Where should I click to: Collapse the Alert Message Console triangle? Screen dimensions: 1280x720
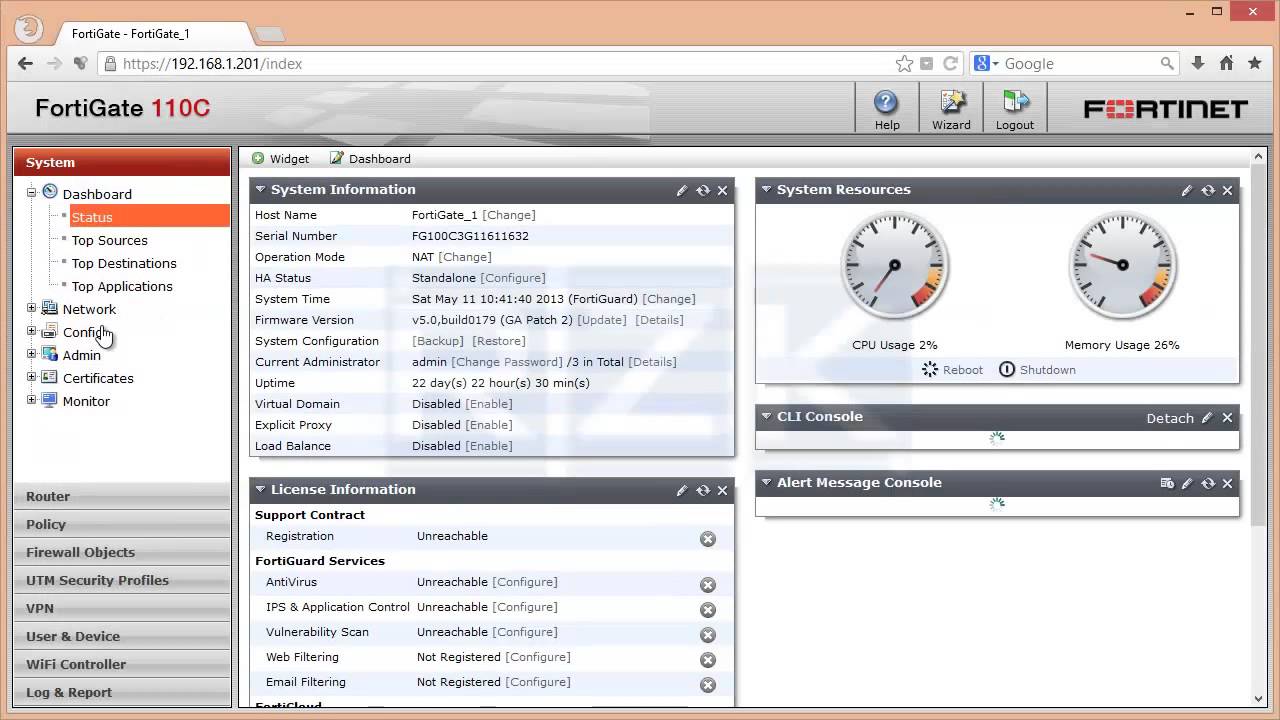pos(766,482)
